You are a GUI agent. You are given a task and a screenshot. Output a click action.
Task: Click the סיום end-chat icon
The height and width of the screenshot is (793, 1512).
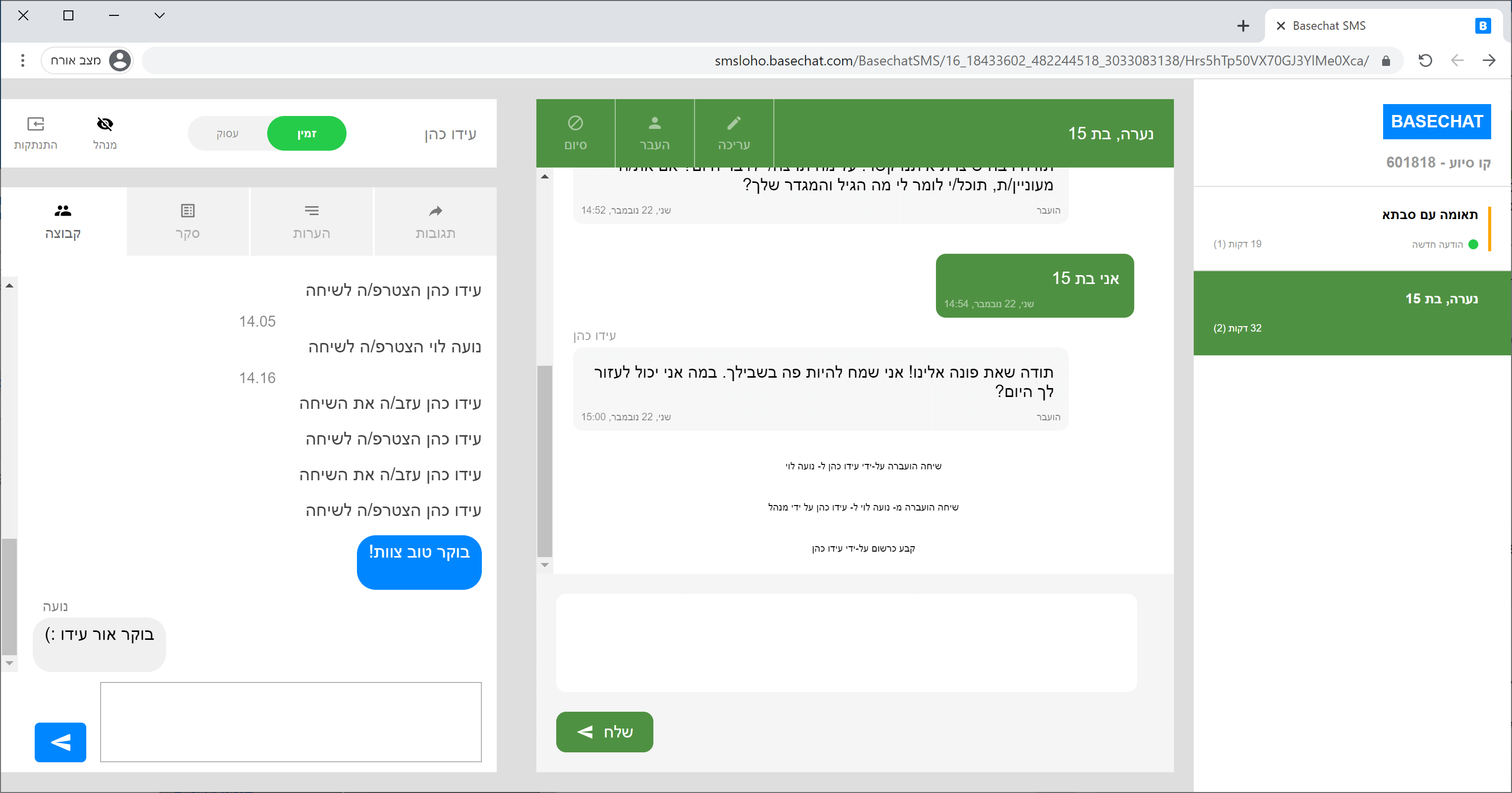575,123
